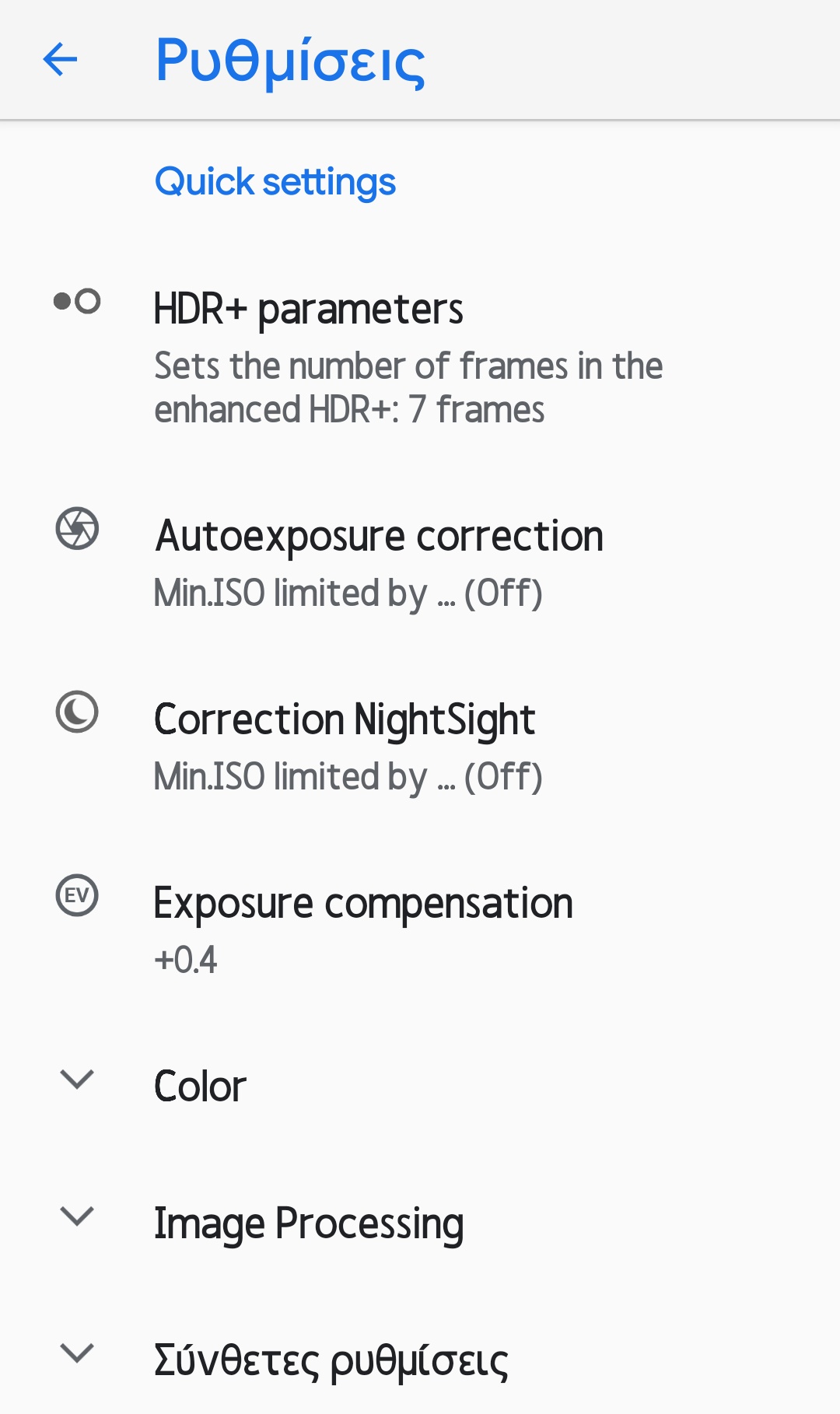The image size is (840, 1414).
Task: Expand the Color section chevron
Action: [77, 1079]
